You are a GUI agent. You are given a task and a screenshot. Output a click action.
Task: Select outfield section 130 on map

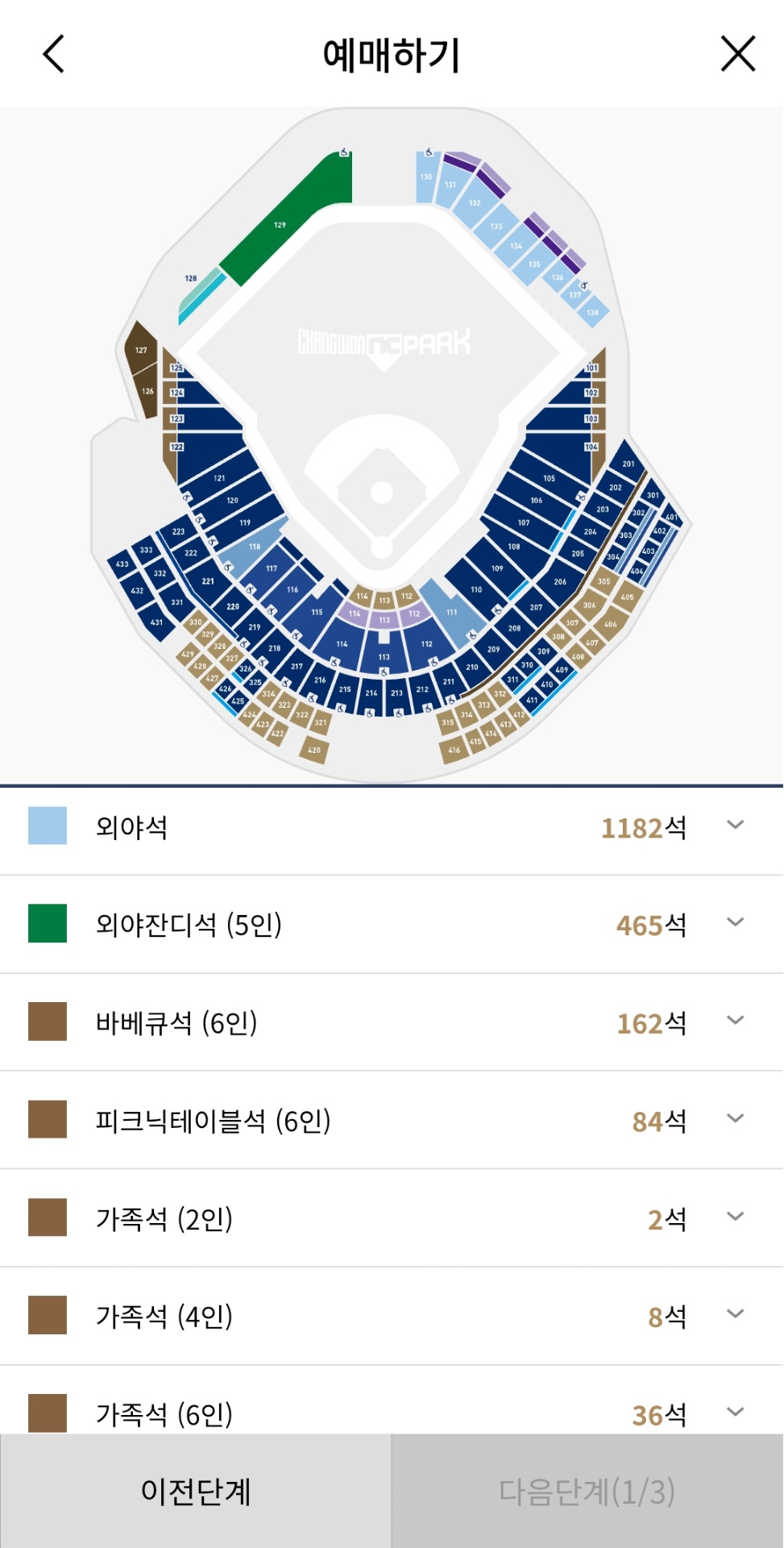click(x=426, y=177)
